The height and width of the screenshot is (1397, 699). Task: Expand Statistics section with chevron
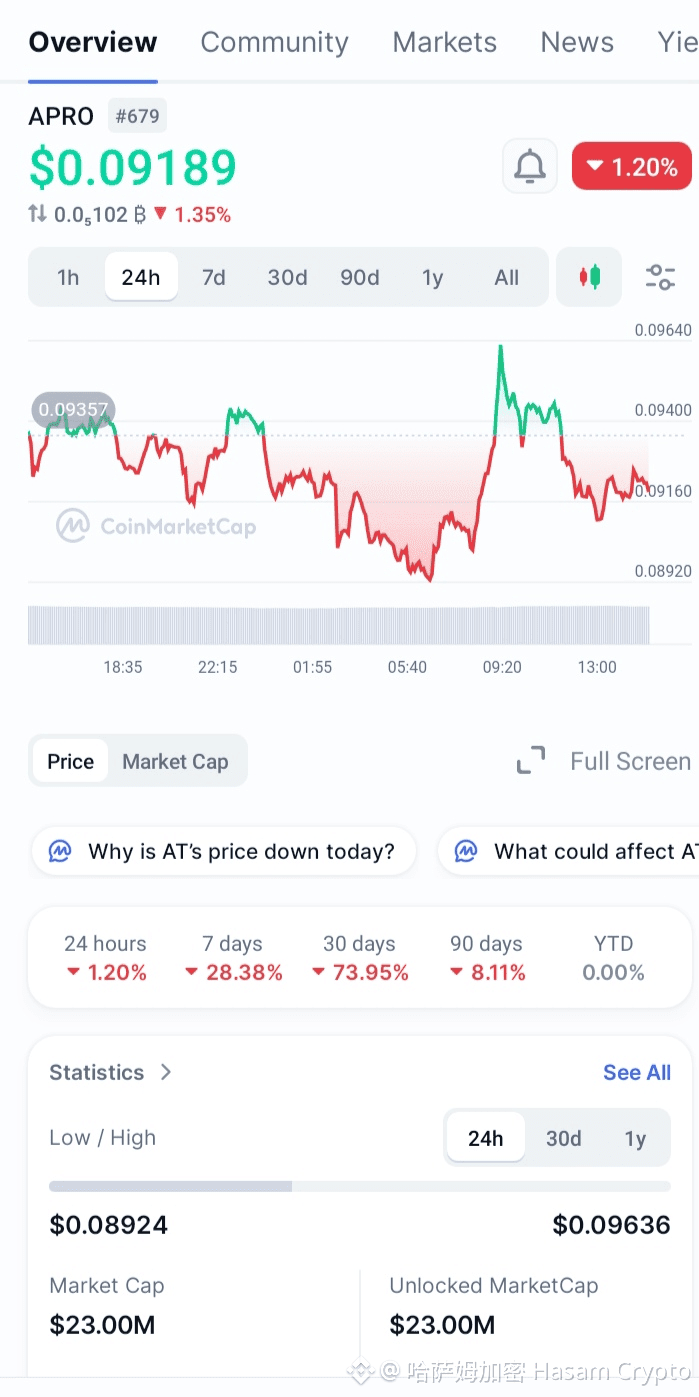(x=166, y=1072)
